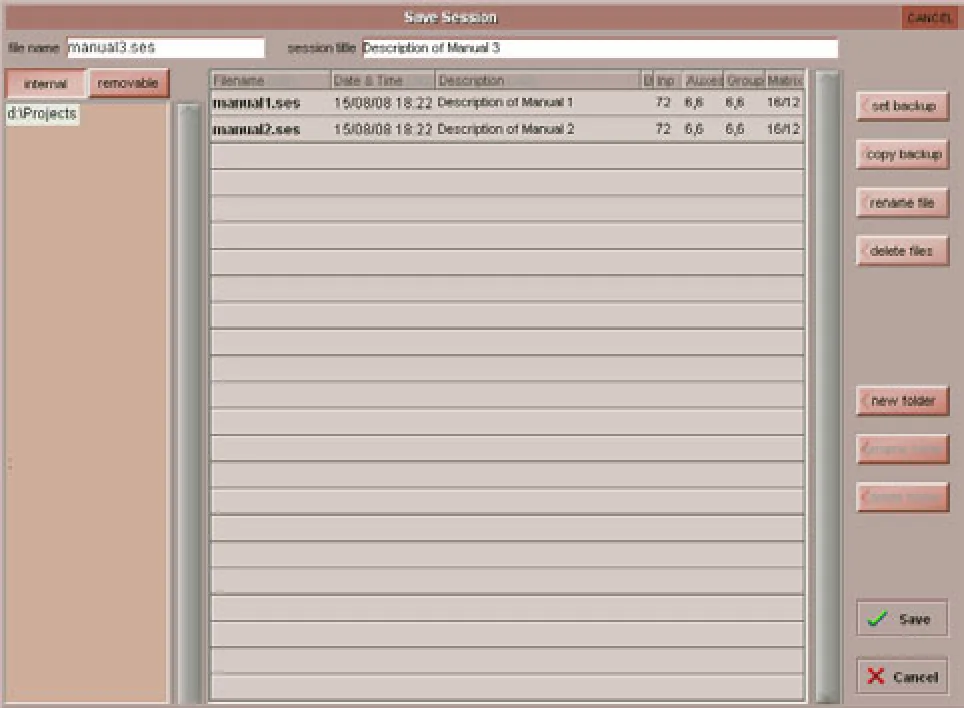Select the manual1.ses file row
Viewport: 964px width, 708px height.
(x=507, y=103)
